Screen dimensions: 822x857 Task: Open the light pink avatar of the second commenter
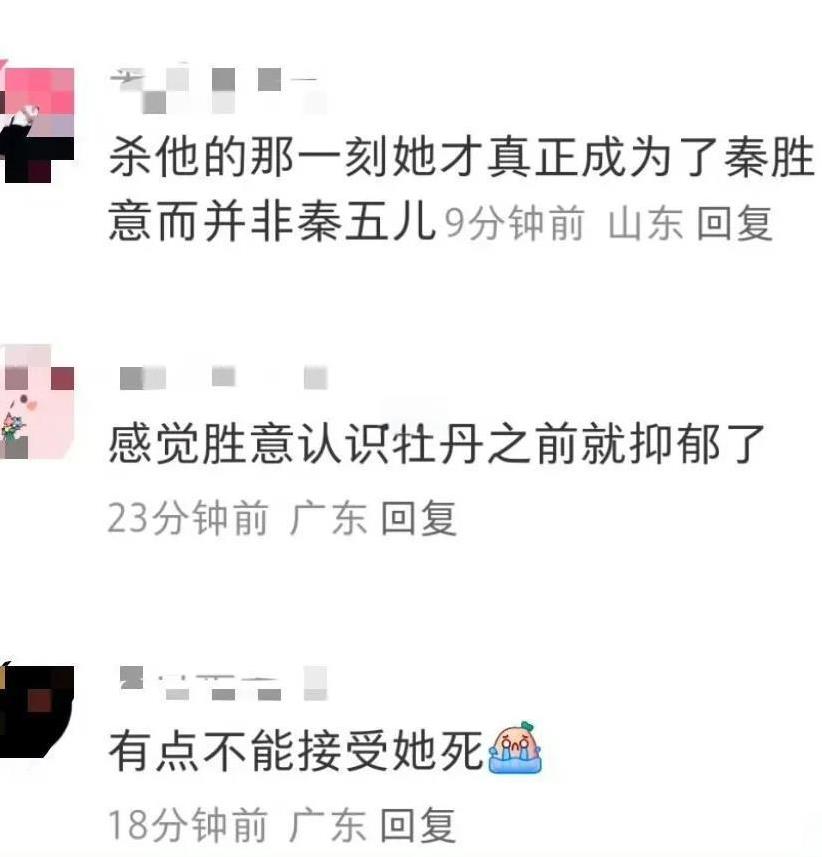pyautogui.click(x=37, y=402)
